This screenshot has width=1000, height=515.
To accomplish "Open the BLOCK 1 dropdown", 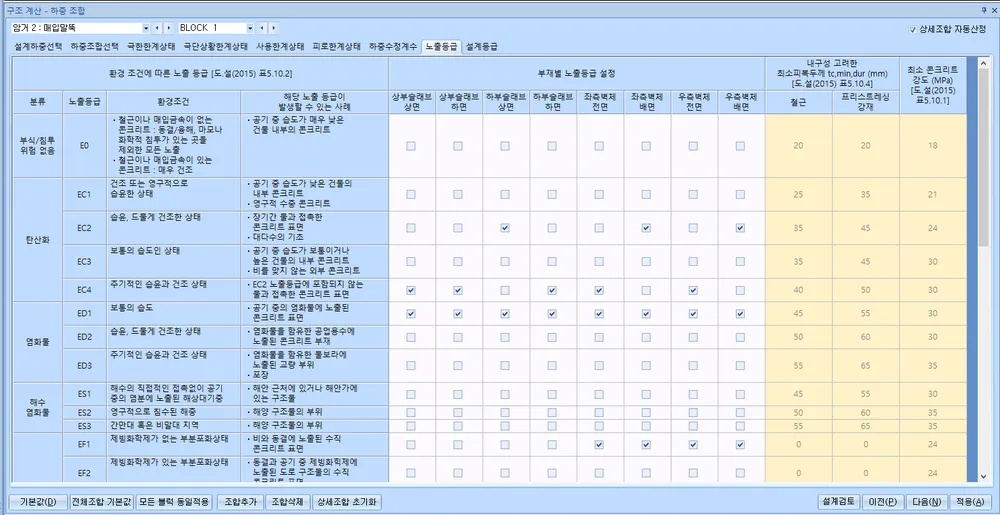I will coord(251,28).
